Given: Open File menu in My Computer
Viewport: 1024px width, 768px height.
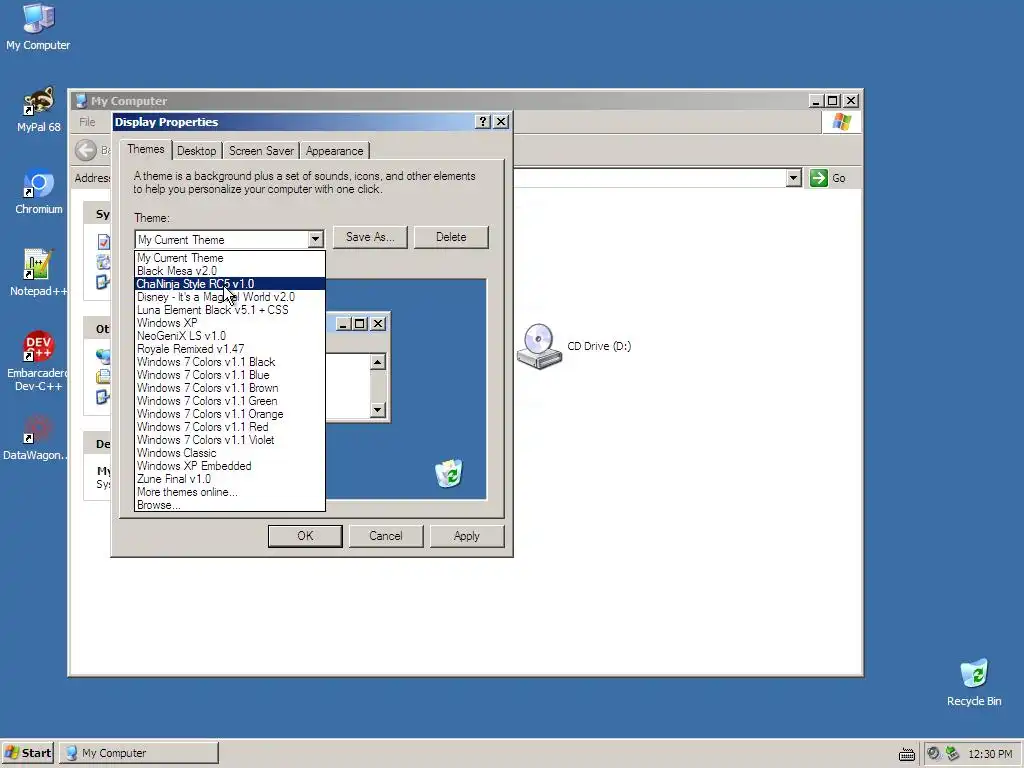Looking at the screenshot, I should pos(87,122).
